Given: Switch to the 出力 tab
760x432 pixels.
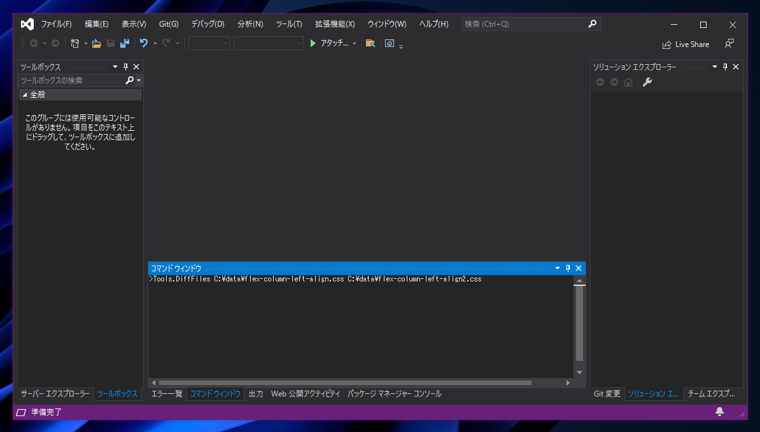Looking at the screenshot, I should 256,394.
